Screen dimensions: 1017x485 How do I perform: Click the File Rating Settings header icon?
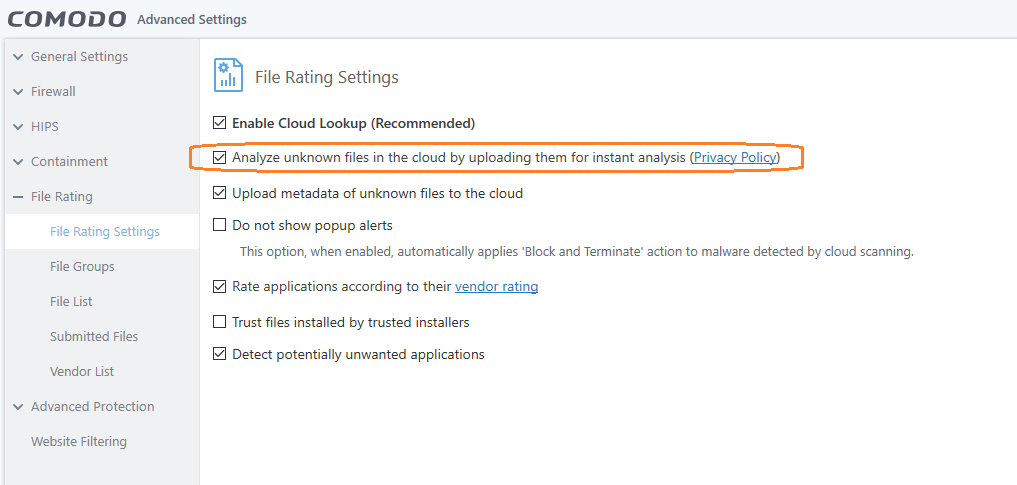coord(228,76)
